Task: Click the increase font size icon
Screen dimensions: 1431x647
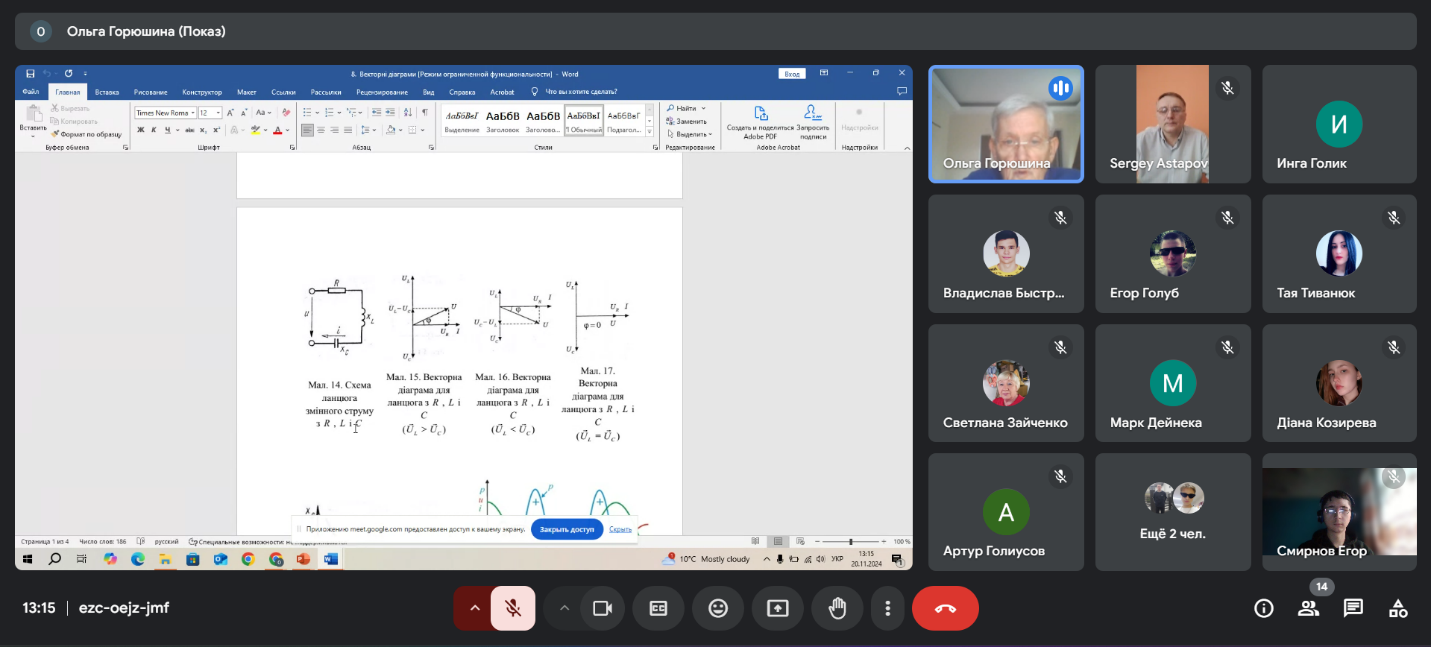Action: [230, 113]
